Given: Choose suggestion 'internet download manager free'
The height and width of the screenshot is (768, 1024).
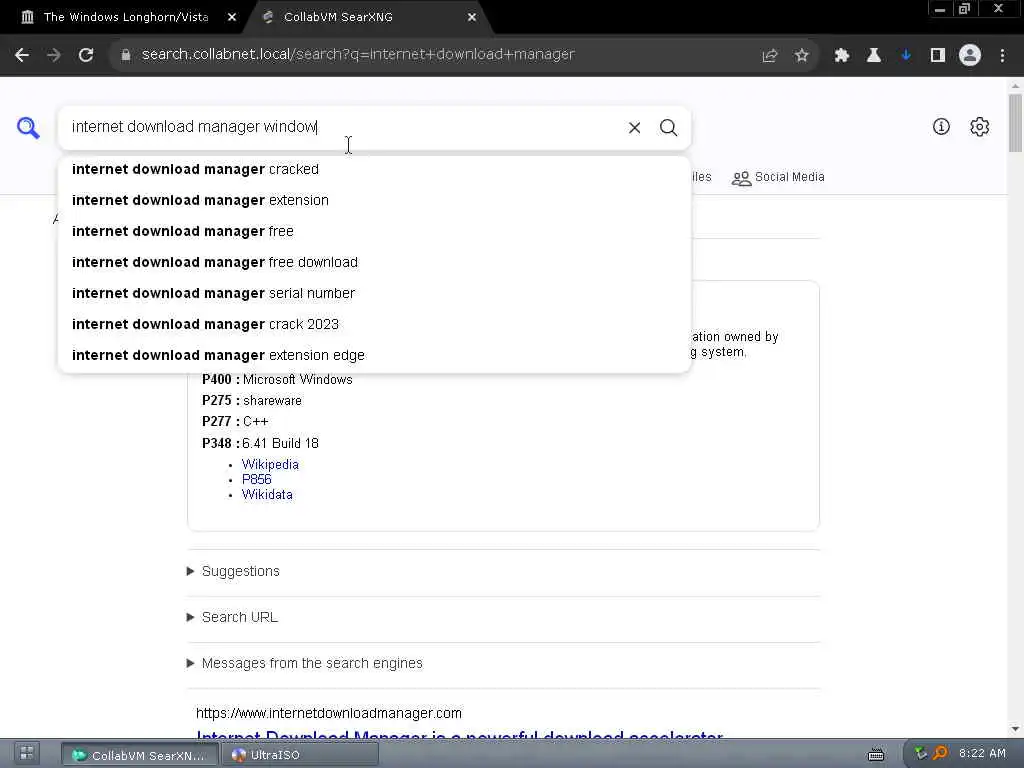Looking at the screenshot, I should 374,231.
